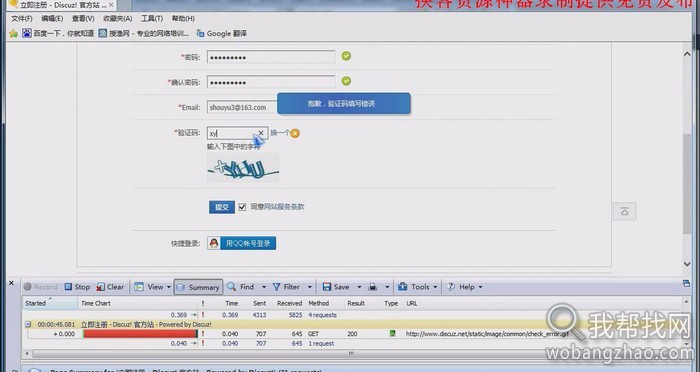The height and width of the screenshot is (372, 700).
Task: Open the 帮助(H) menu
Action: 183,19
